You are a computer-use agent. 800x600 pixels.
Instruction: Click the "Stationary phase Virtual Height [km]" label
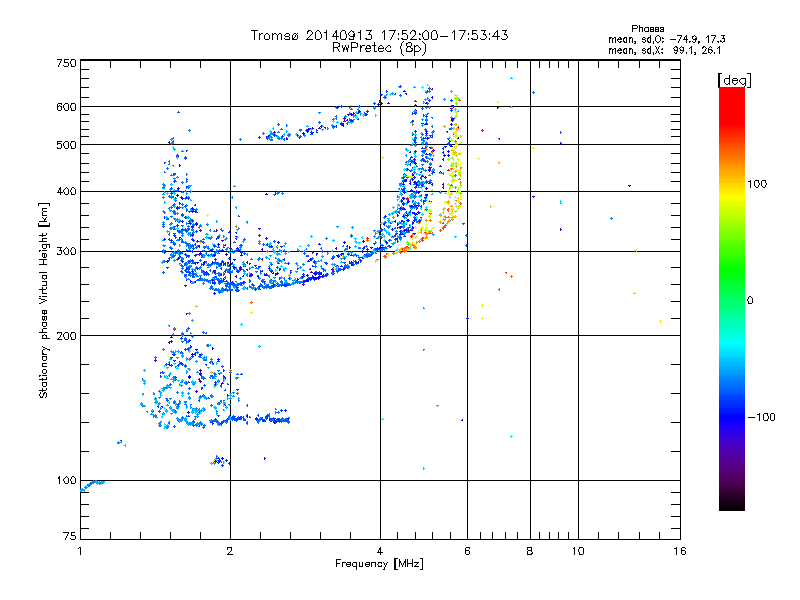44,300
